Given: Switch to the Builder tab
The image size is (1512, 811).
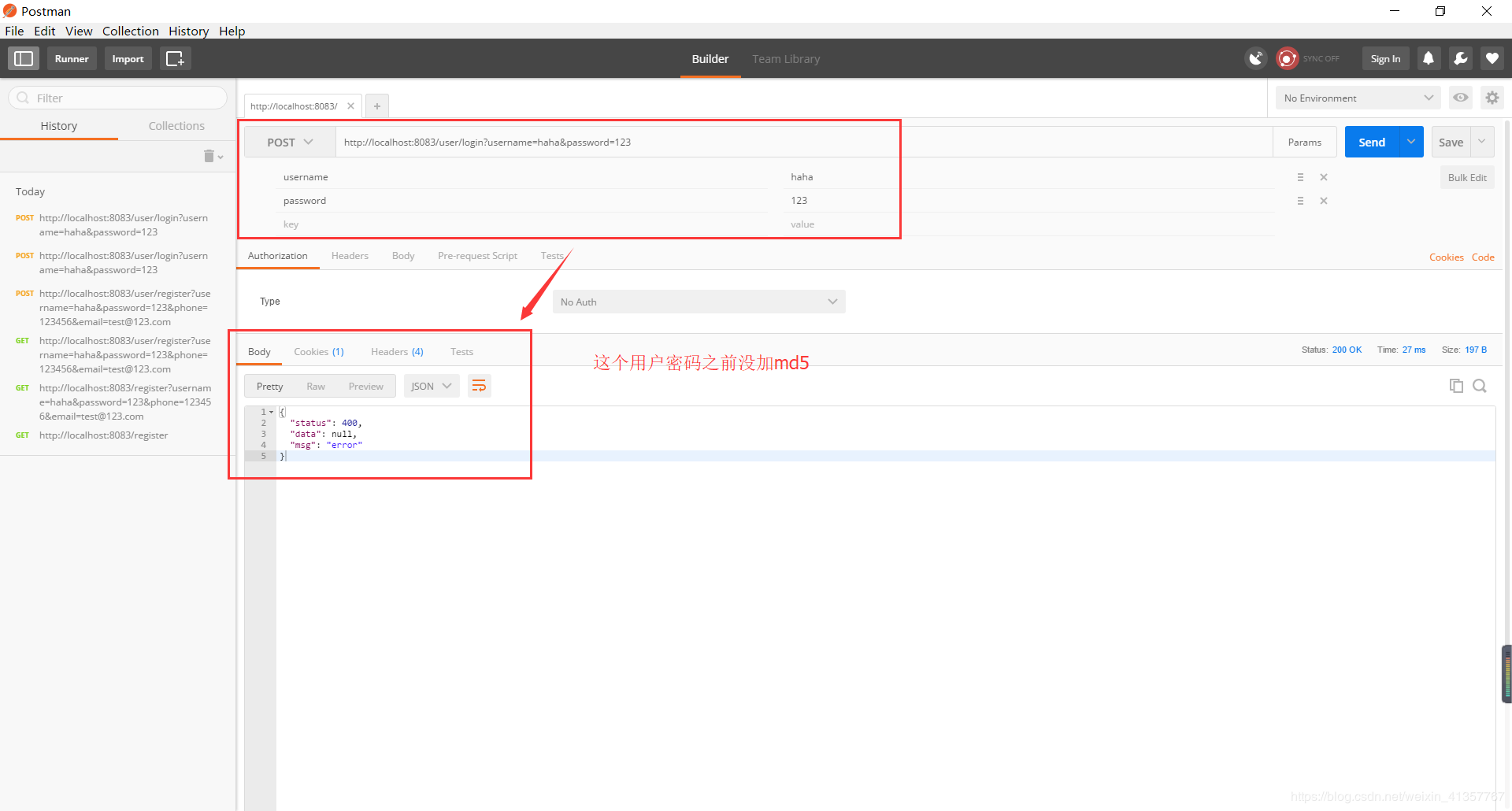Looking at the screenshot, I should pyautogui.click(x=710, y=59).
